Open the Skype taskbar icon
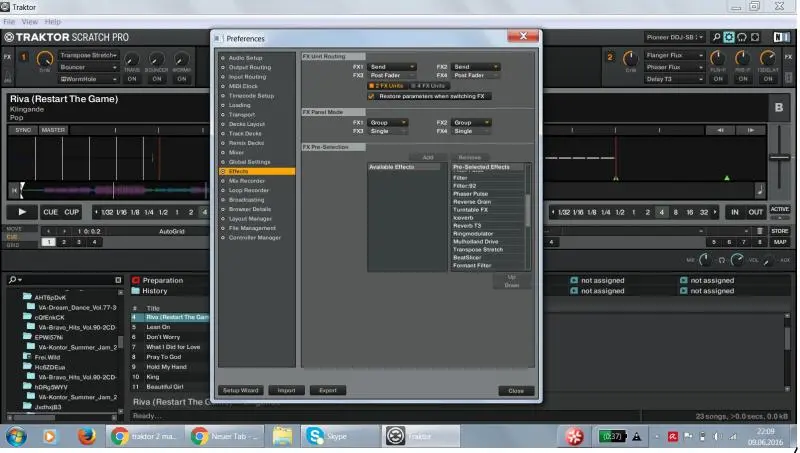This screenshot has width=800, height=453. (x=314, y=436)
